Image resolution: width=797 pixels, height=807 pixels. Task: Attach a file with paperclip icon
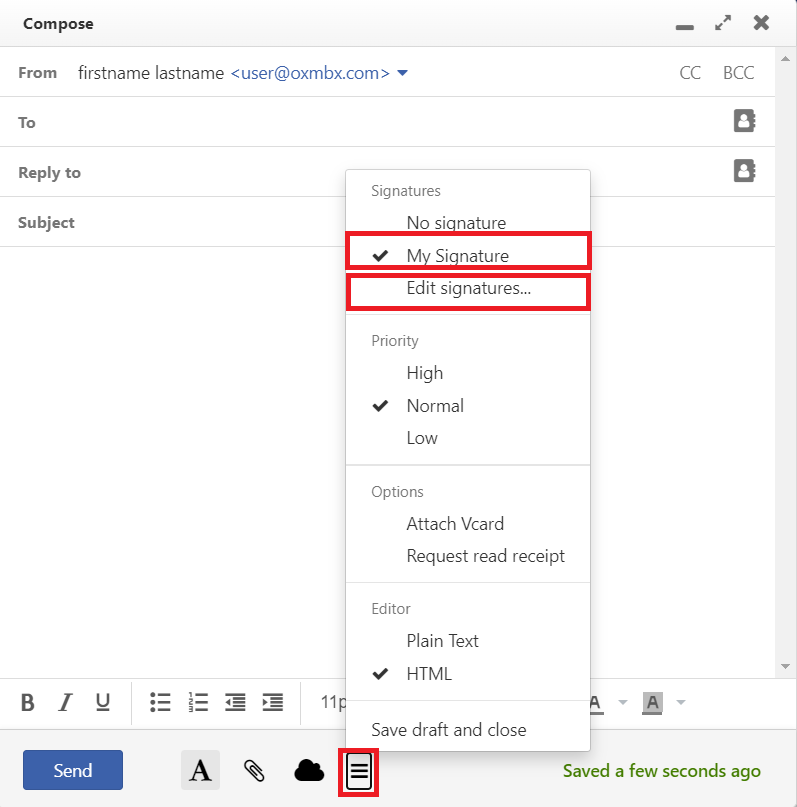click(x=255, y=770)
